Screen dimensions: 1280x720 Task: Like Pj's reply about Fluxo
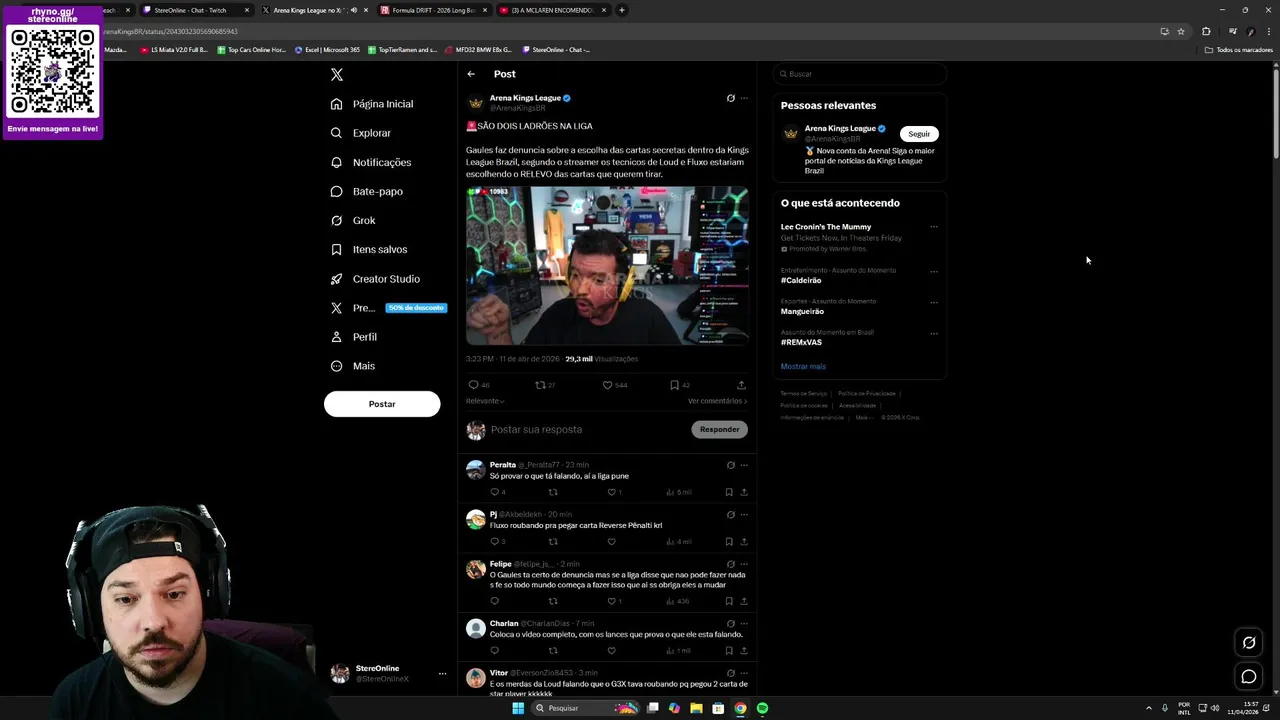tap(611, 542)
